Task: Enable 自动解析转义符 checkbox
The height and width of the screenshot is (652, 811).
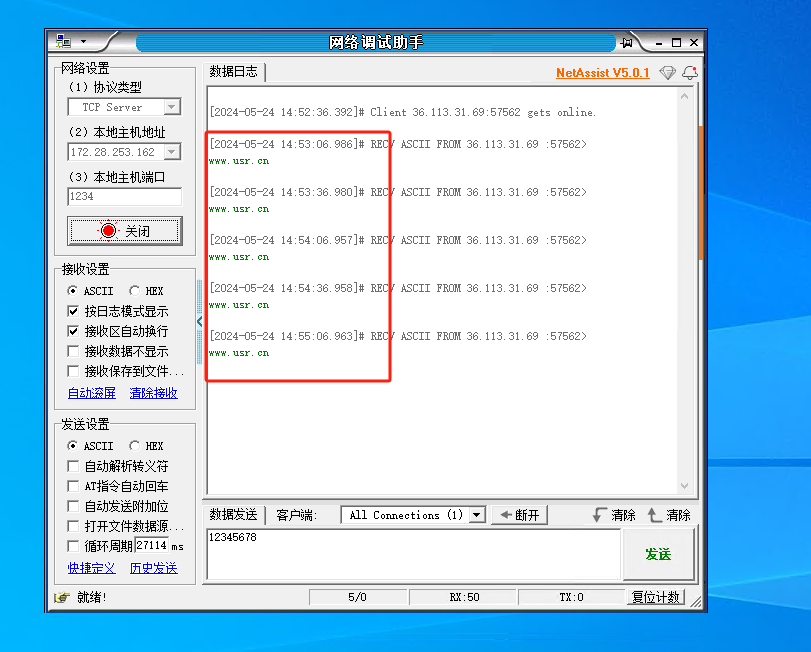Action: click(73, 466)
